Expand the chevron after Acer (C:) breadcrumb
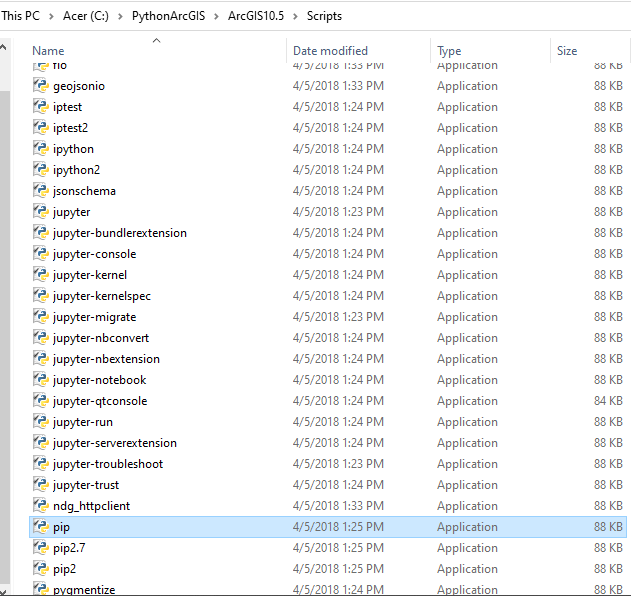631x596 pixels. (x=121, y=17)
